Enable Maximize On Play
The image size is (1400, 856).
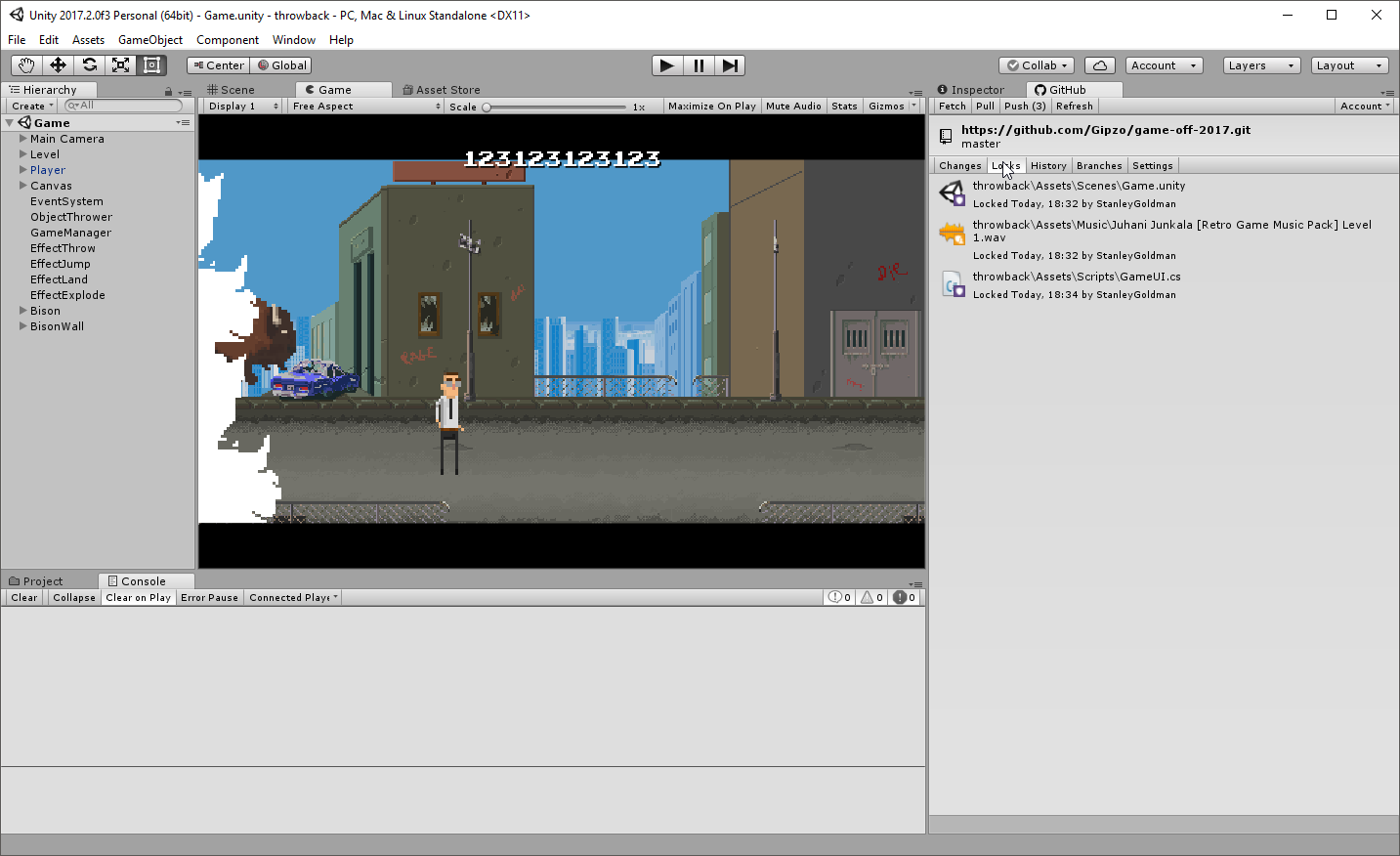[712, 106]
